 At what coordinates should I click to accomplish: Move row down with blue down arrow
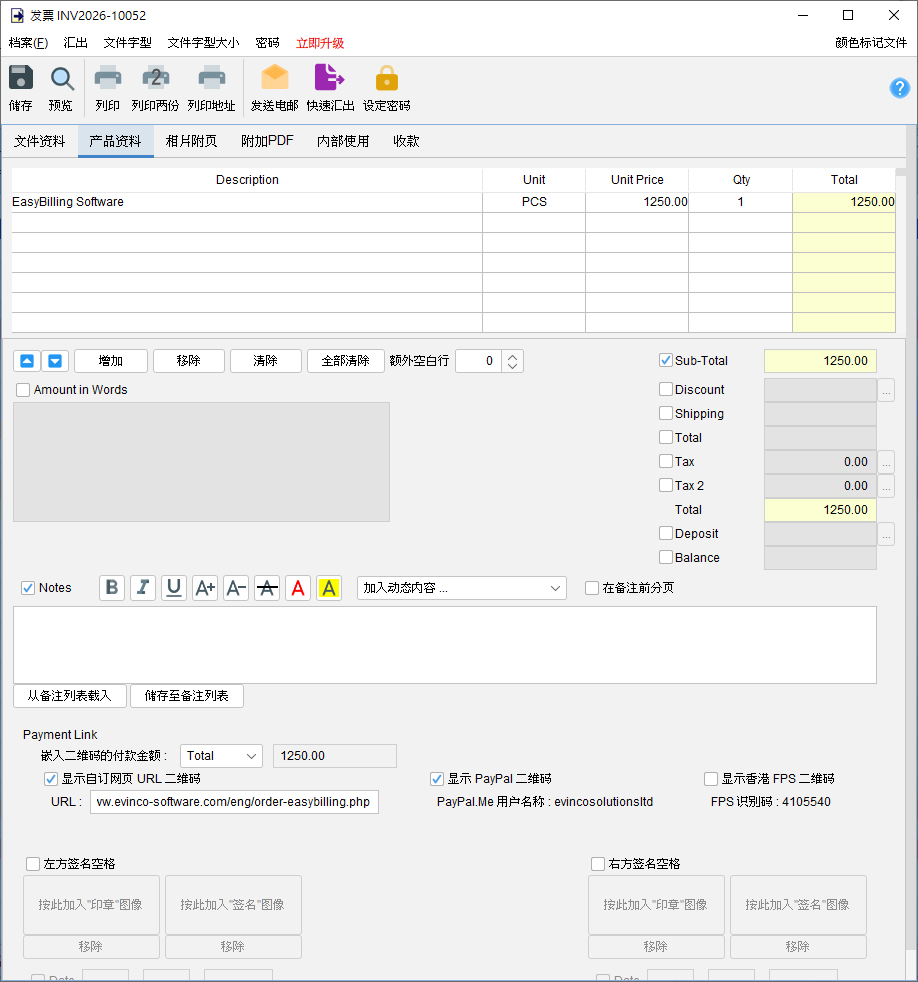[x=55, y=361]
